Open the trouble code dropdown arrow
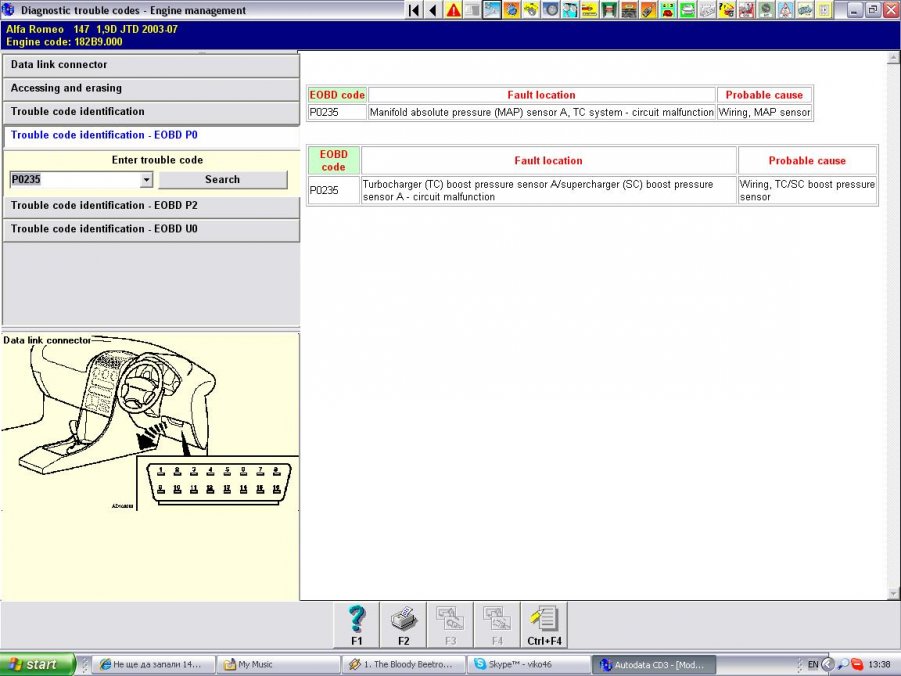Image resolution: width=901 pixels, height=676 pixels. coord(146,180)
